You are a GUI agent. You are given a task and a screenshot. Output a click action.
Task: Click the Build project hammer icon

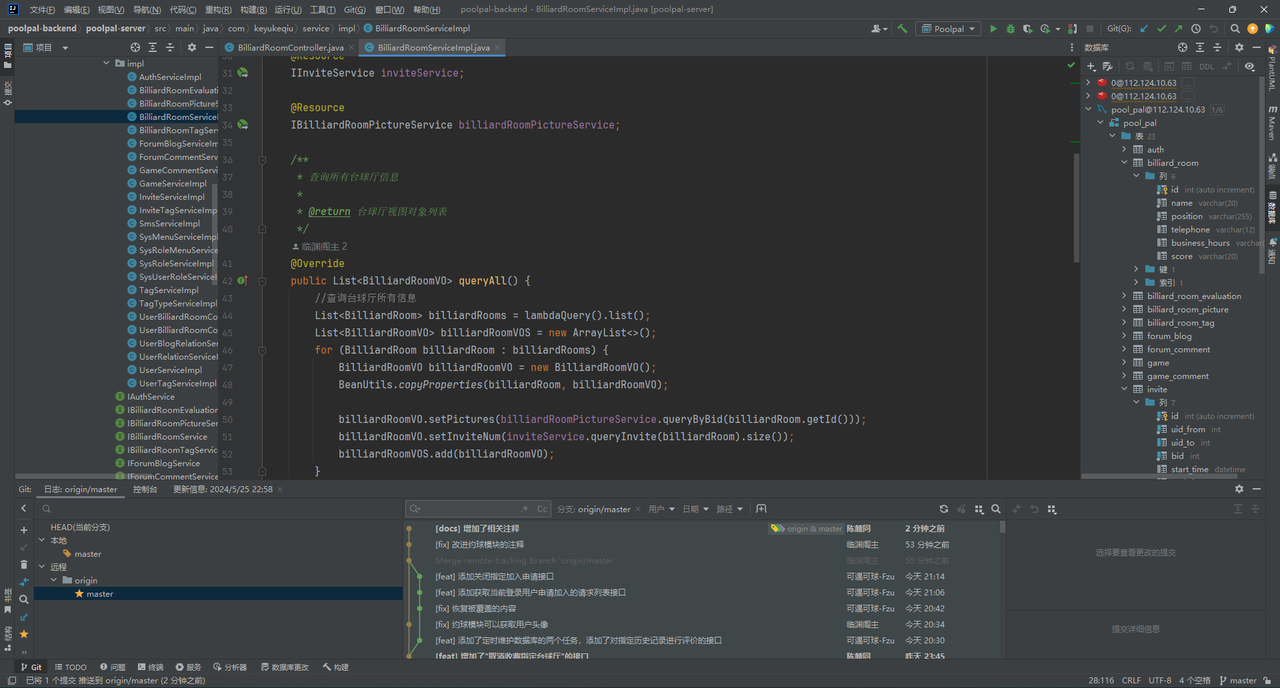pos(903,29)
